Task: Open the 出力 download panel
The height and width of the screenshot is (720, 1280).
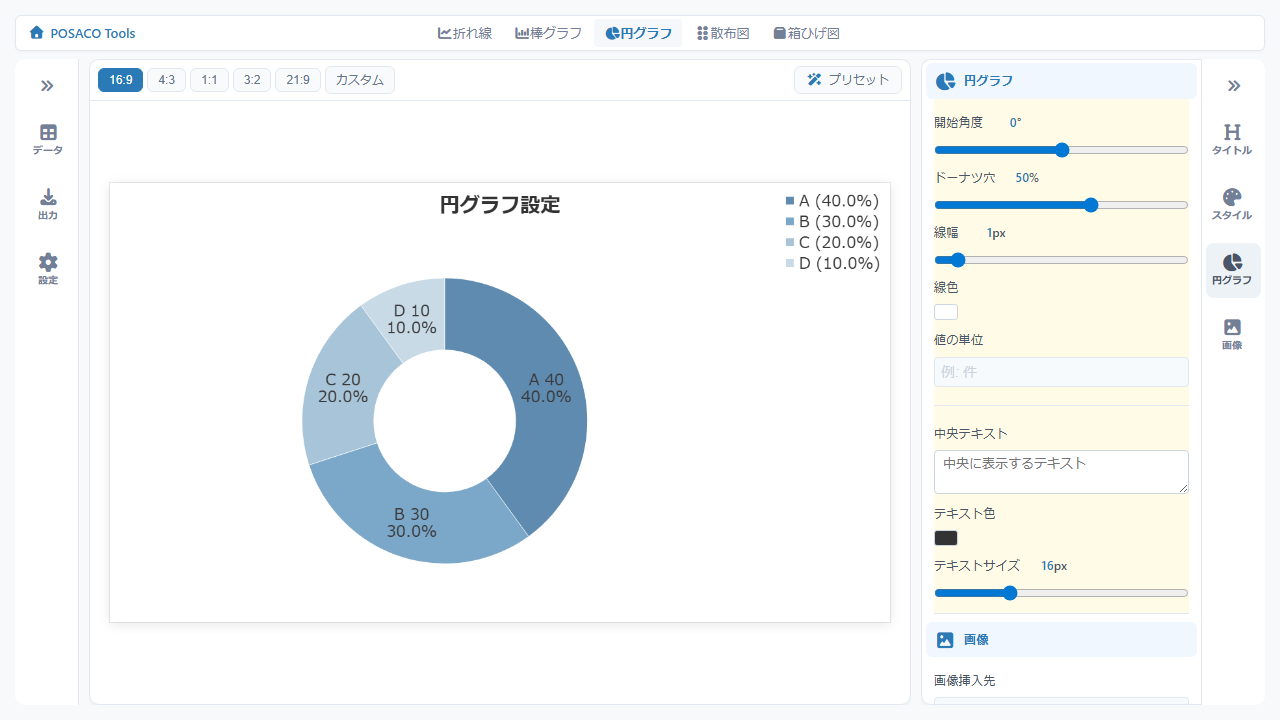Action: click(48, 204)
